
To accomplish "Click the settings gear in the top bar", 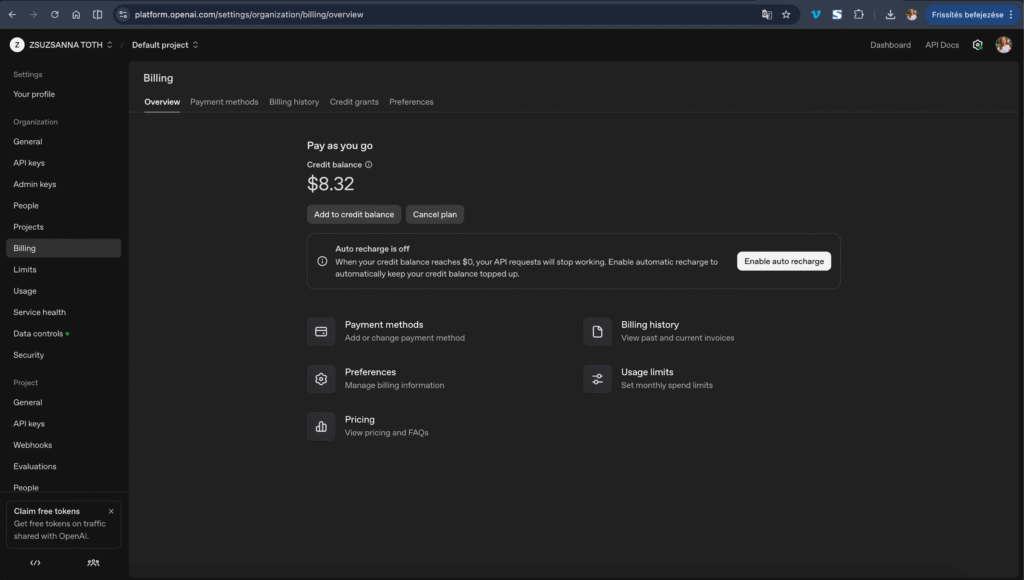I will 977,44.
